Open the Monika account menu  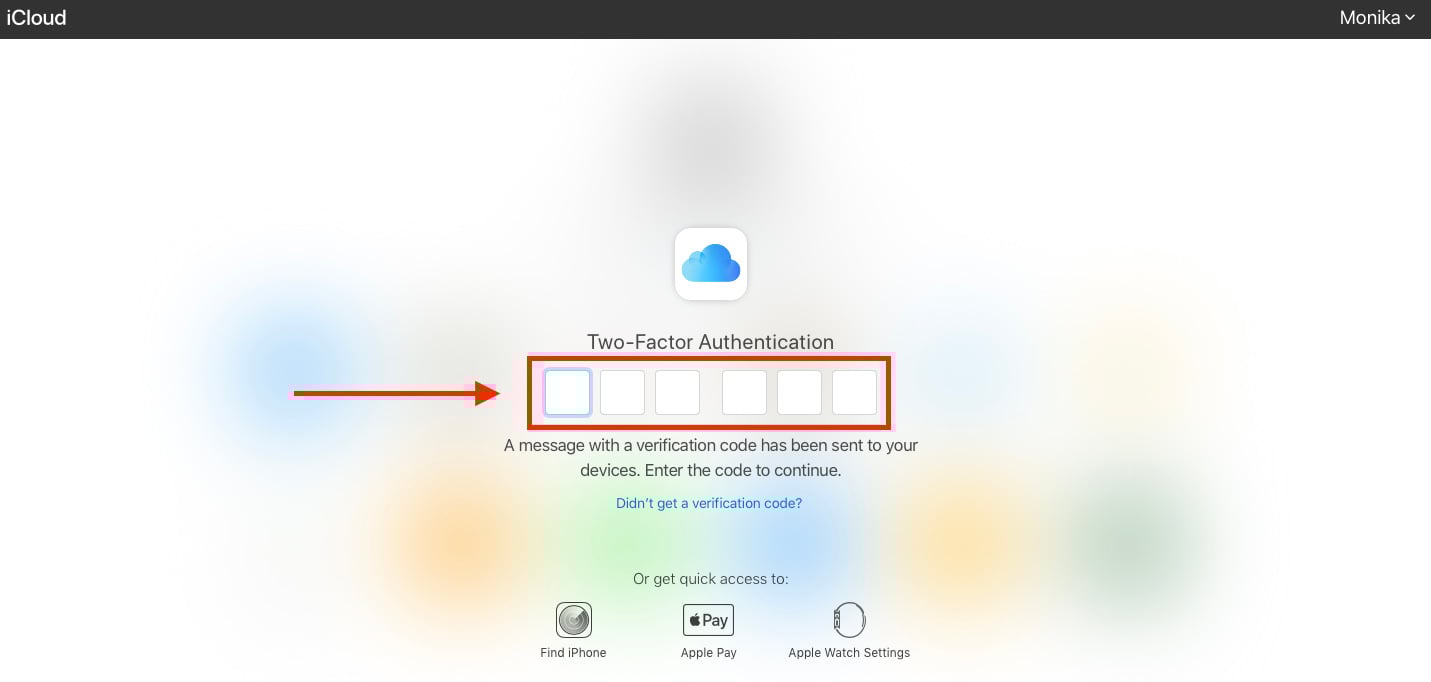[x=1377, y=17]
